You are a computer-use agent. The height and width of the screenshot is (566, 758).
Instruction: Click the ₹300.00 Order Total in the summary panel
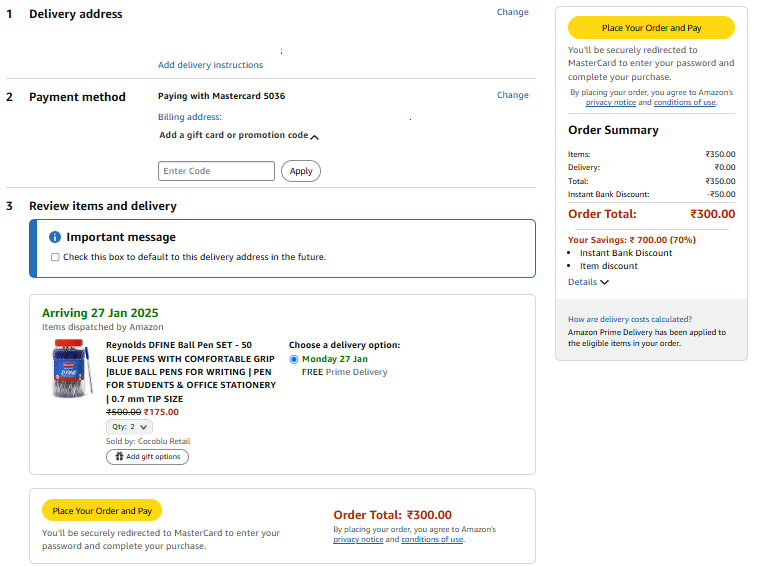pyautogui.click(x=713, y=214)
